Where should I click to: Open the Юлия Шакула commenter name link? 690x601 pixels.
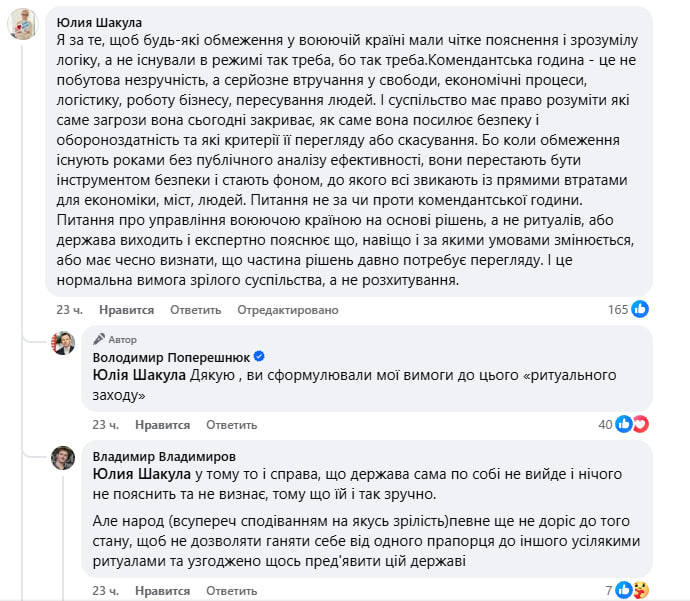99,22
